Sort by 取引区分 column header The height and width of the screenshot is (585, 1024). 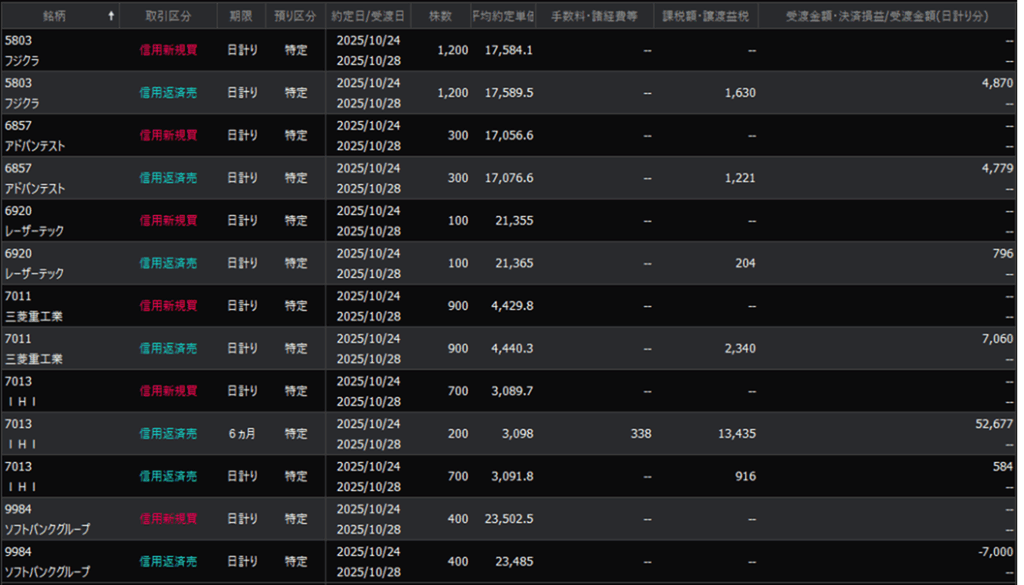(167, 16)
